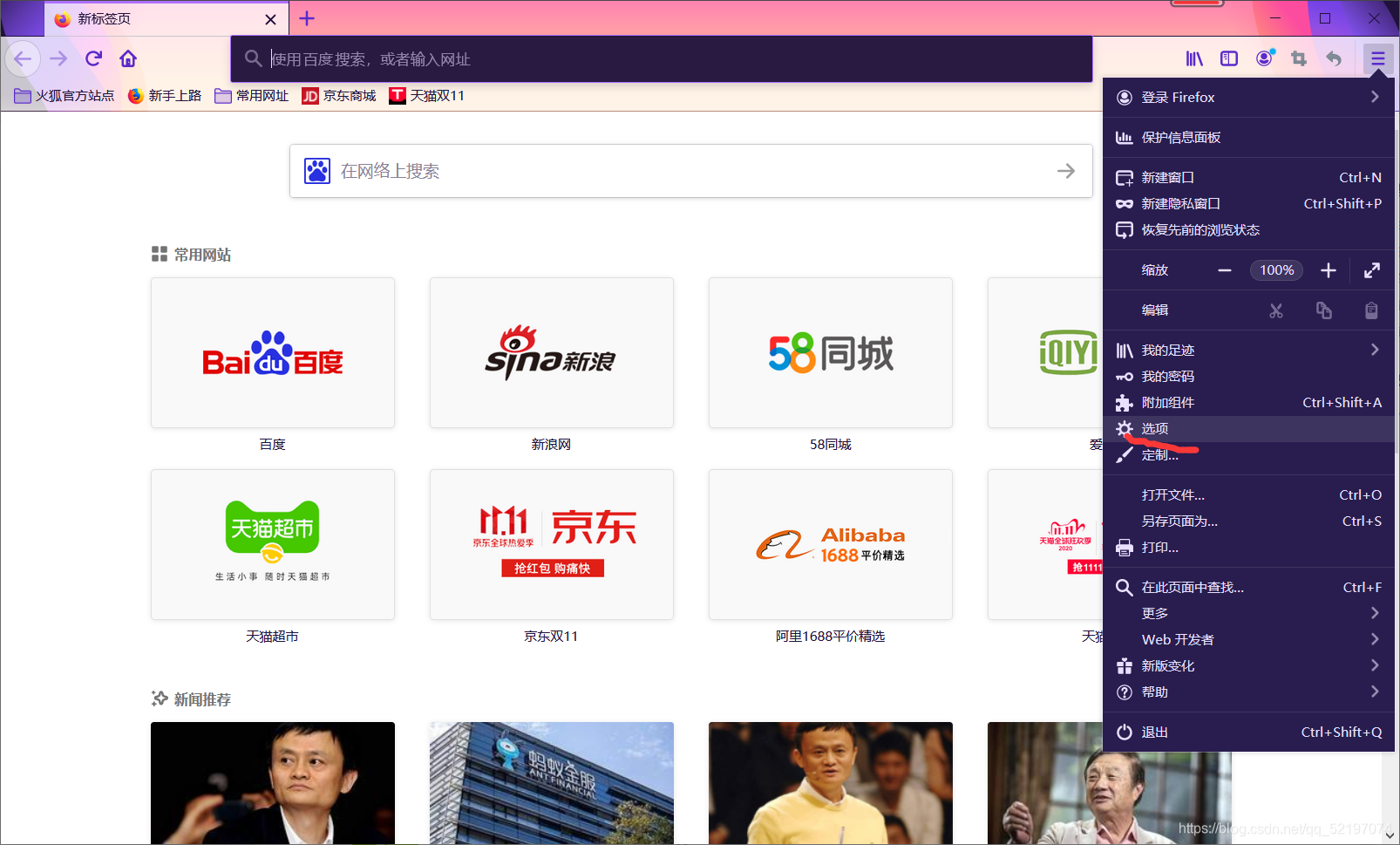Image resolution: width=1400 pixels, height=845 pixels.
Task: Choose 另存页面为... menu item
Action: pos(1248,521)
